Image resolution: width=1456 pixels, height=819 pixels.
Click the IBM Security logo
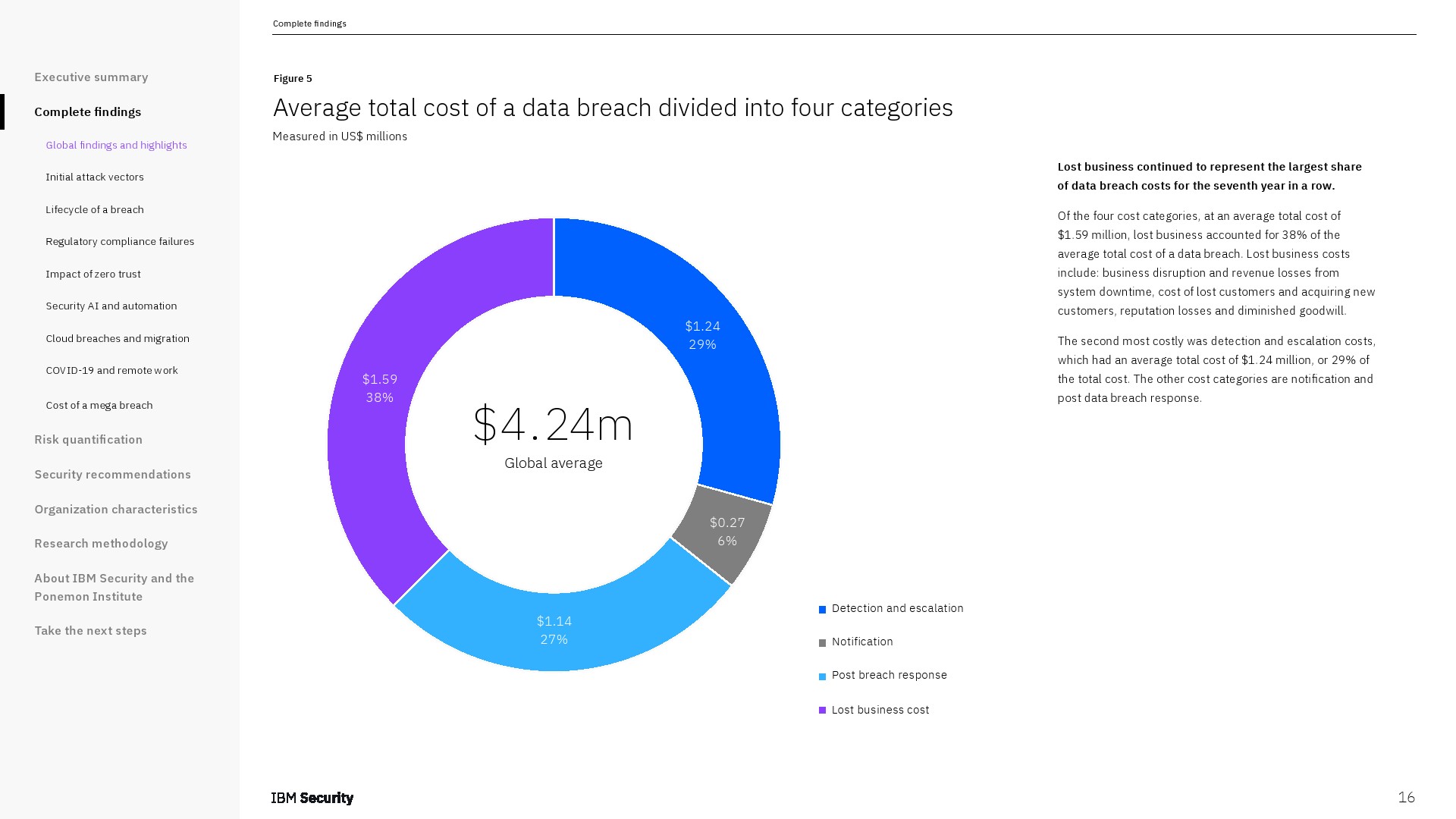[x=312, y=798]
